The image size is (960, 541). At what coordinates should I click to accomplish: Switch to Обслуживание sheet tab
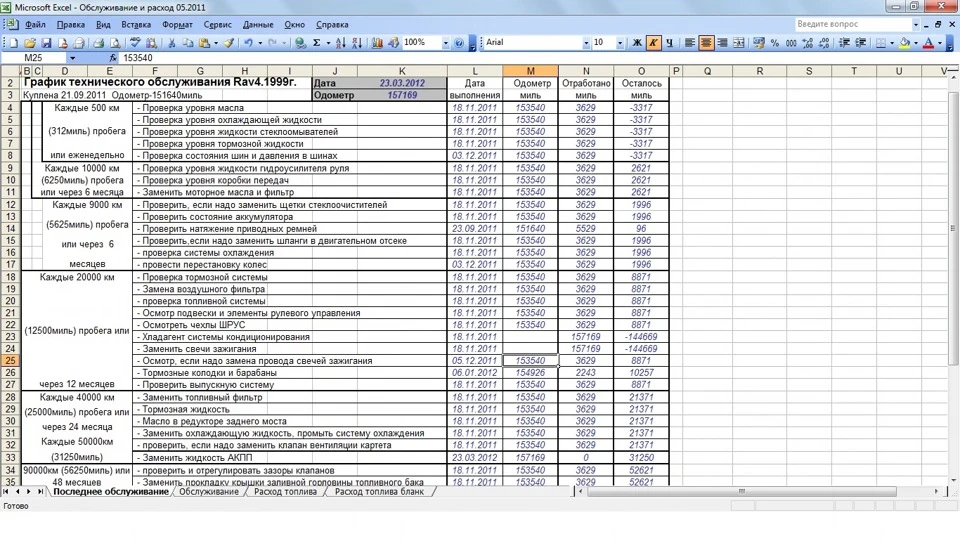coord(209,491)
